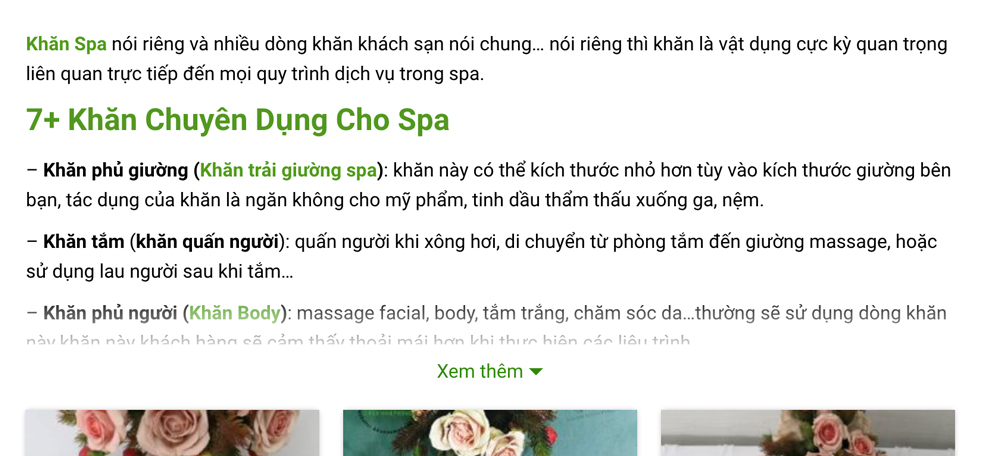Click the heading 7+ Khăn Chuyên Dụng Cho Spa

[x=237, y=119]
